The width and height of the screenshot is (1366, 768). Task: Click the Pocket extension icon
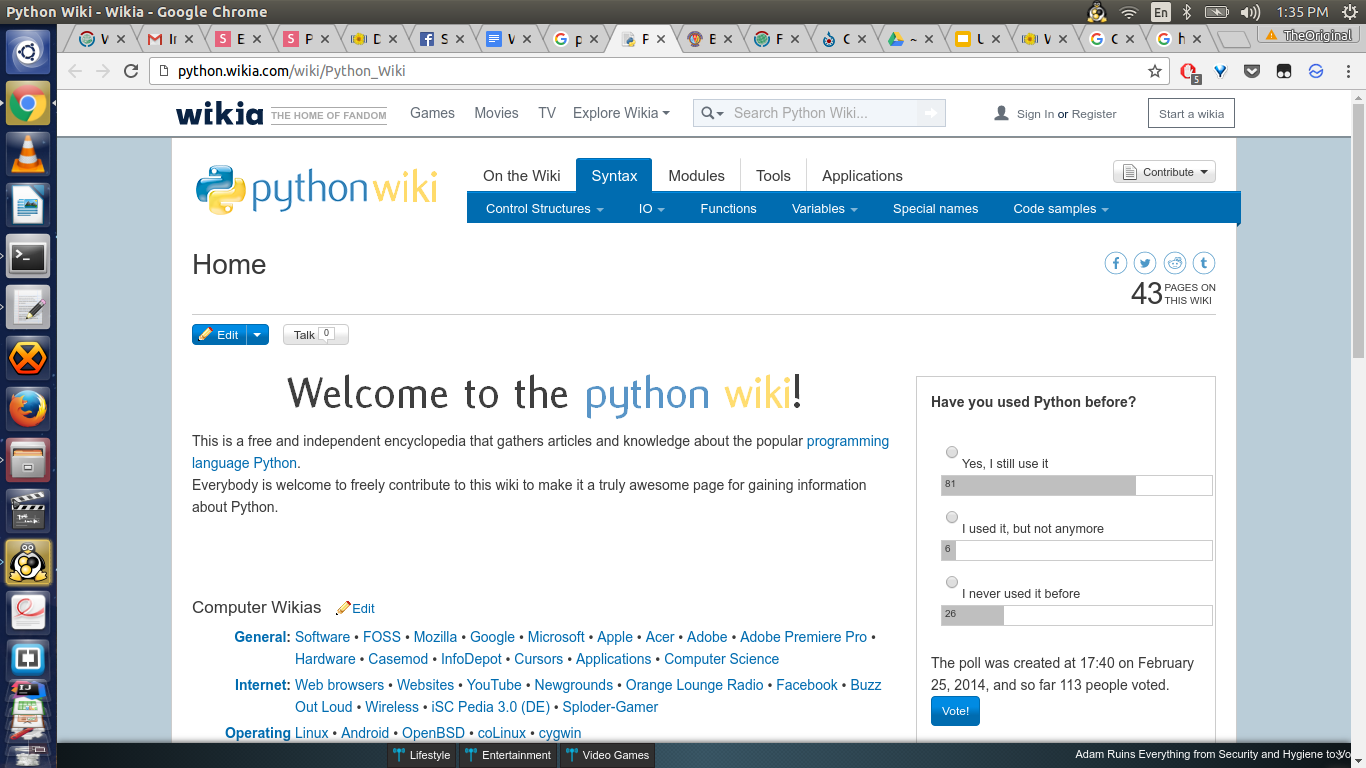[1252, 71]
